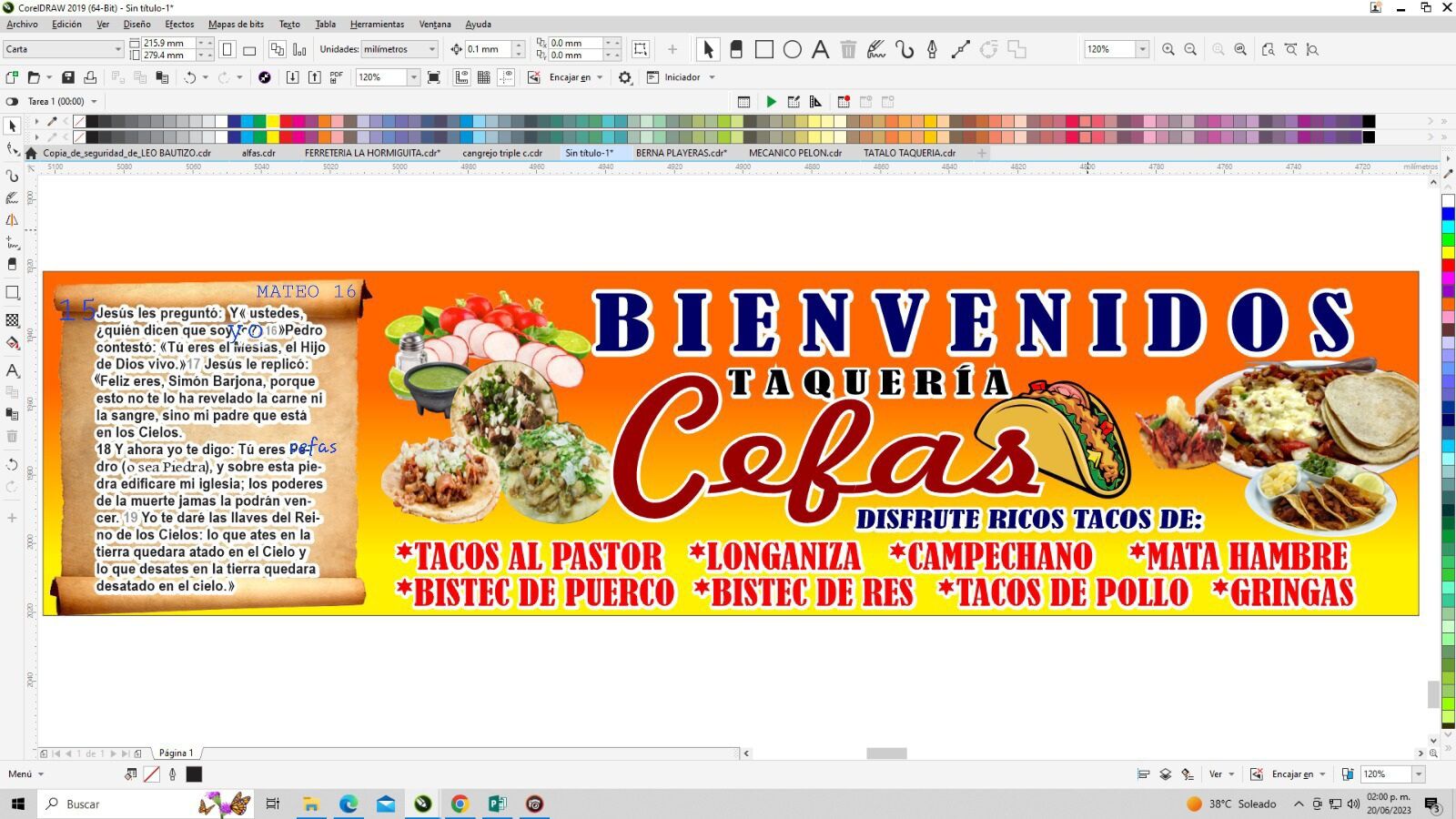Select the Artistic Media tool in left toolbox
The width and height of the screenshot is (1456, 819).
(x=12, y=197)
